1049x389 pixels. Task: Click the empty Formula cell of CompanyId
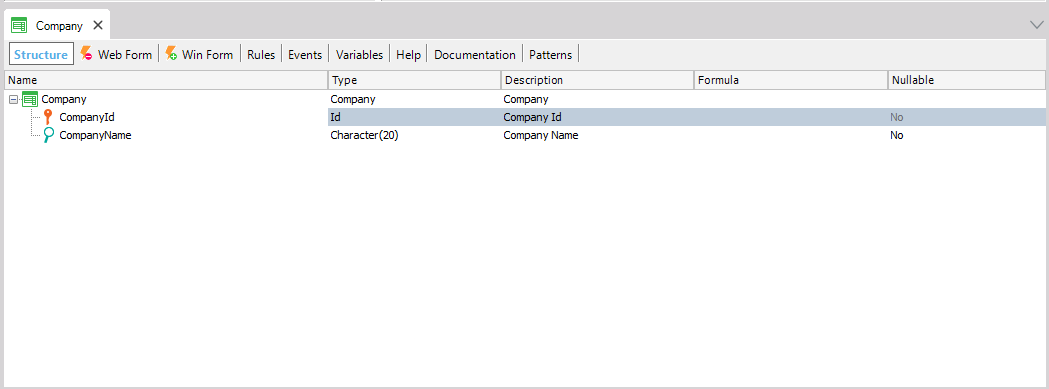click(791, 117)
